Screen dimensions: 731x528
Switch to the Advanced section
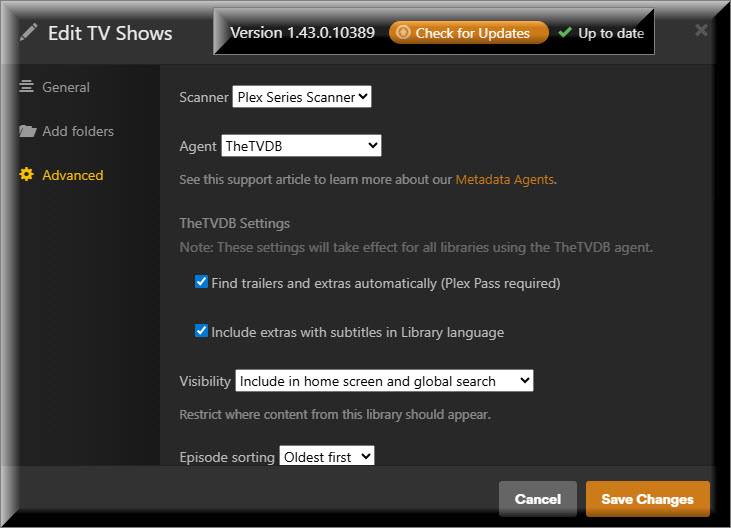[x=73, y=175]
